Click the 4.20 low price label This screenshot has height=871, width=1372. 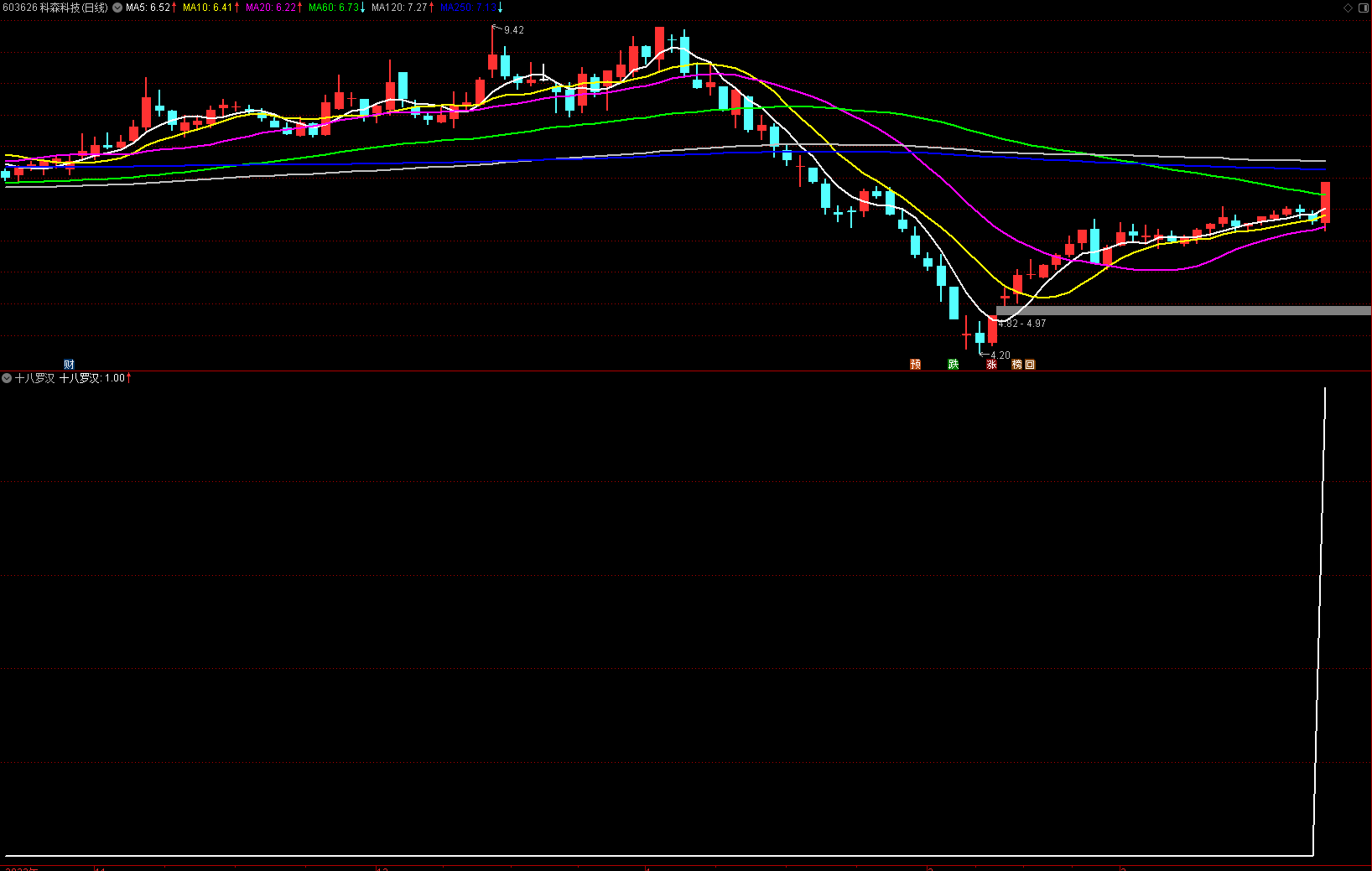(1000, 355)
